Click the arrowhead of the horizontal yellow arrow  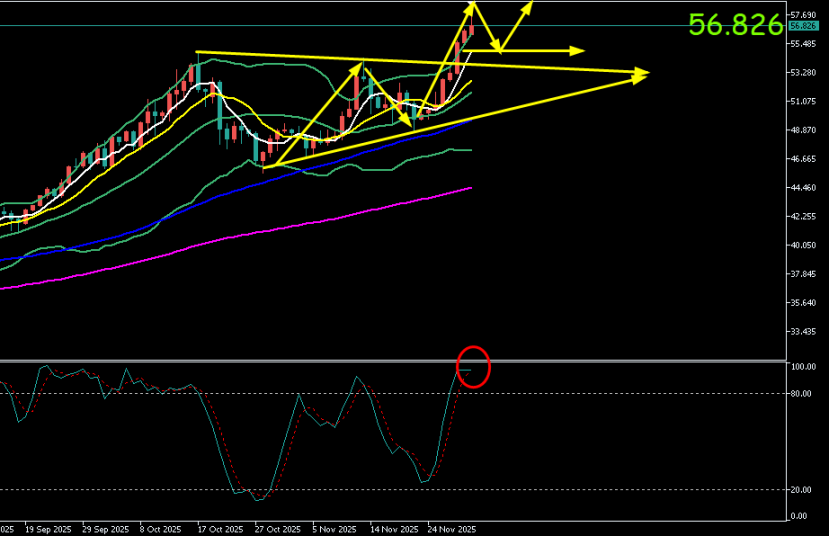click(579, 50)
